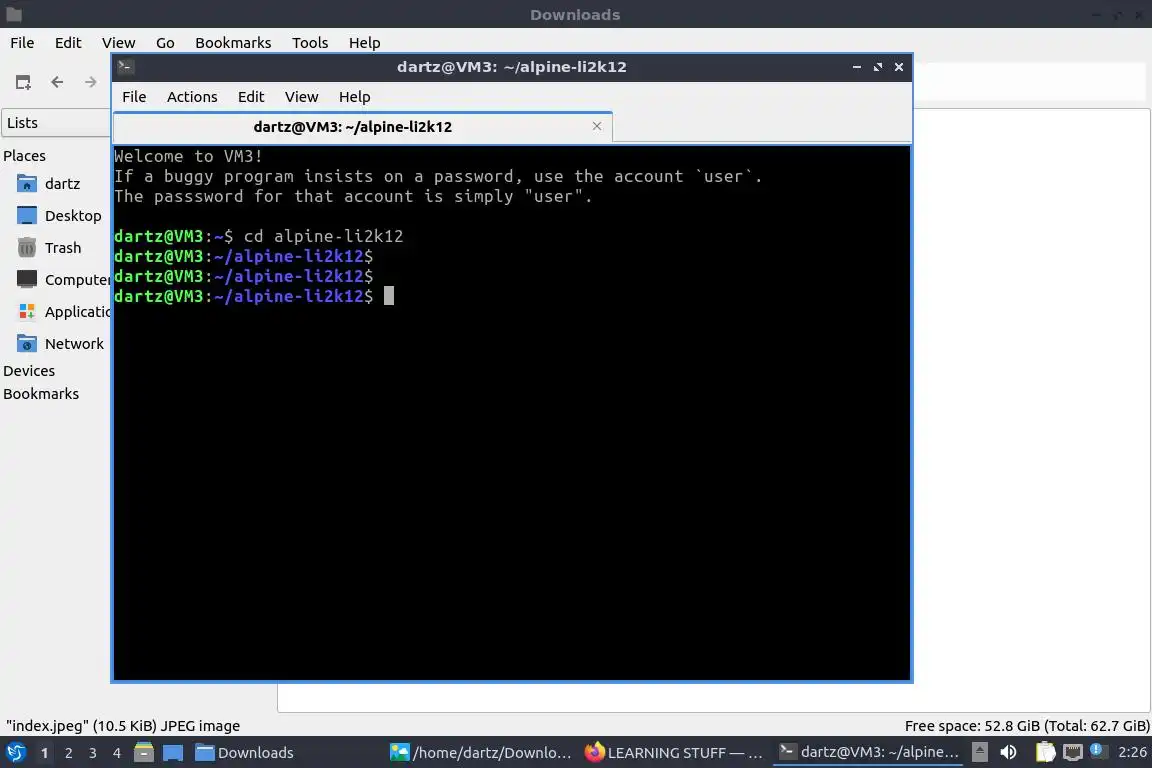The width and height of the screenshot is (1152, 768).
Task: Switch to workspace 2 in the pager
Action: (x=68, y=753)
